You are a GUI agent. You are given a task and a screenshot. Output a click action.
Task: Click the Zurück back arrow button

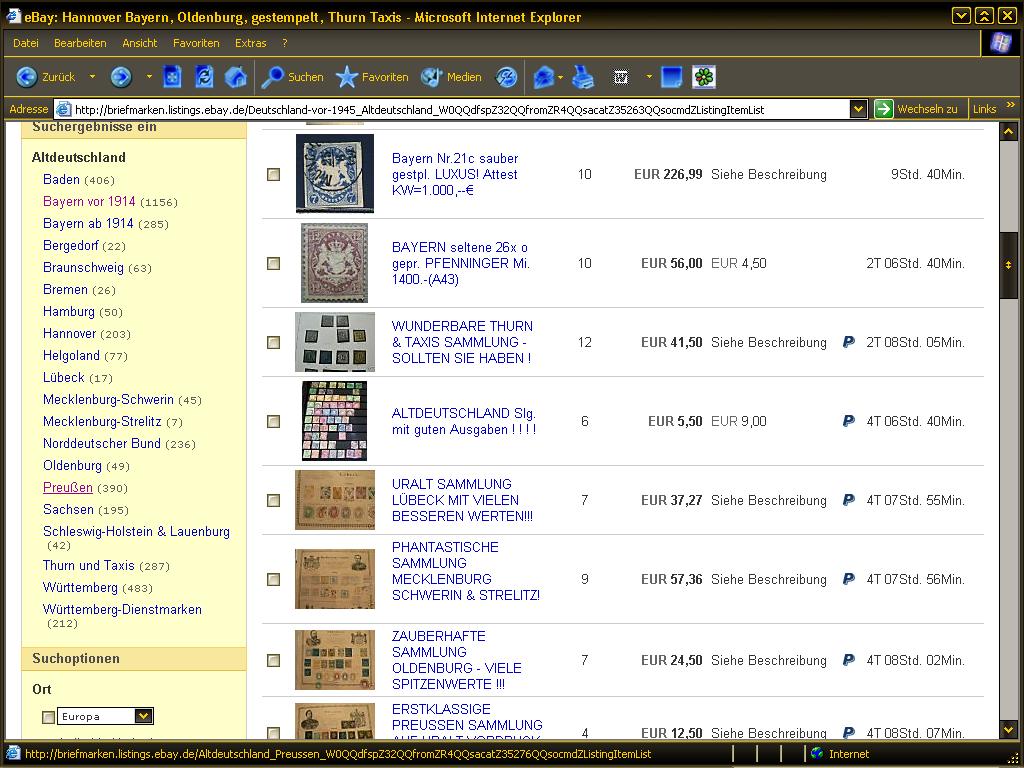(x=28, y=77)
